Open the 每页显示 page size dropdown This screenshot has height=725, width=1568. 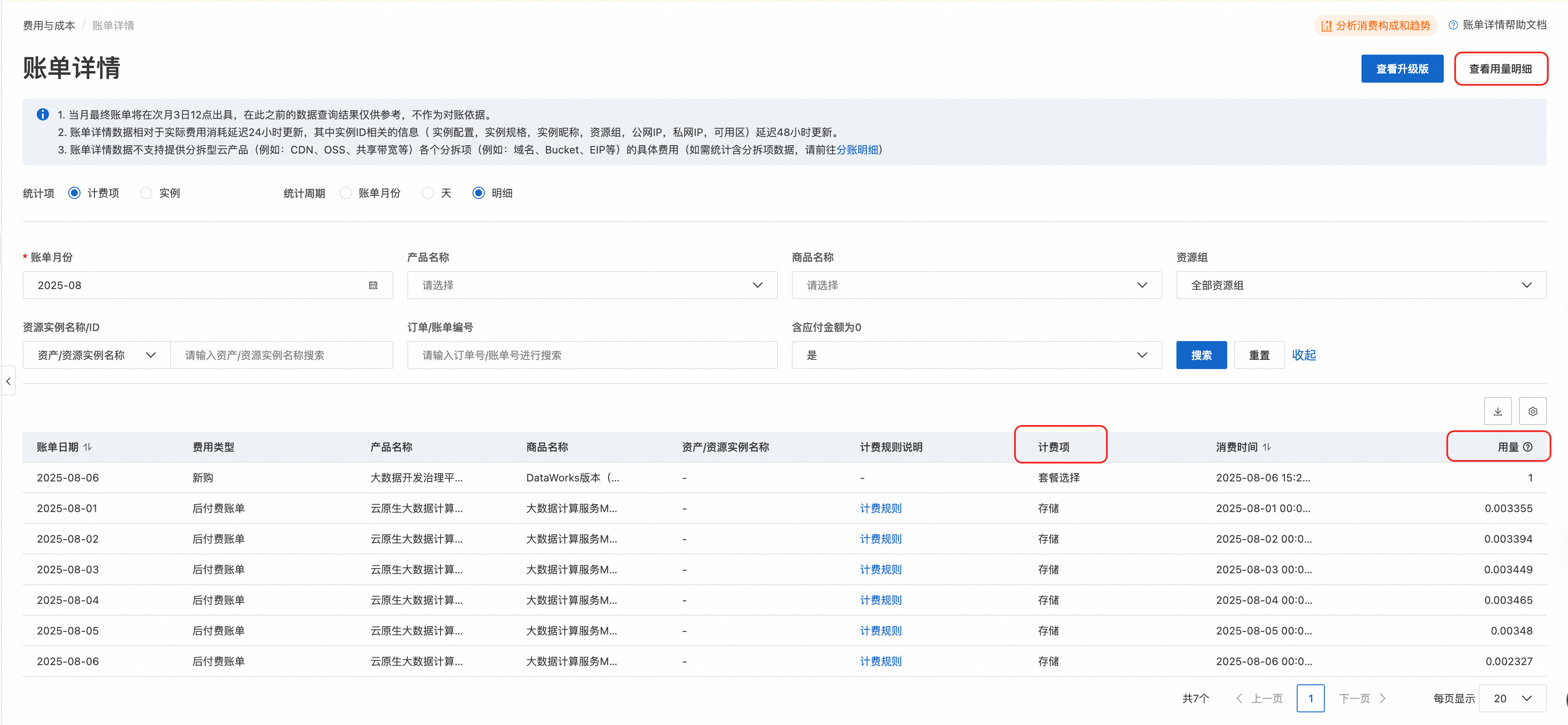pyautogui.click(x=1512, y=698)
